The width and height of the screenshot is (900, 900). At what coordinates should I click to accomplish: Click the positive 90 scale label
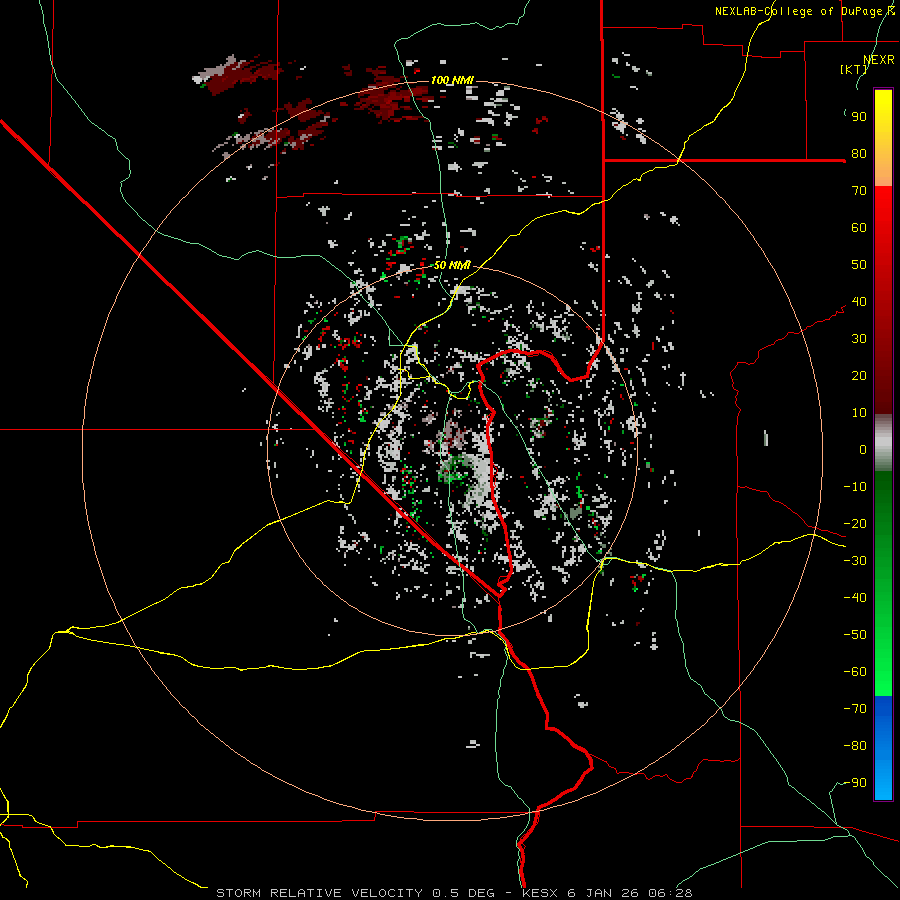(859, 117)
